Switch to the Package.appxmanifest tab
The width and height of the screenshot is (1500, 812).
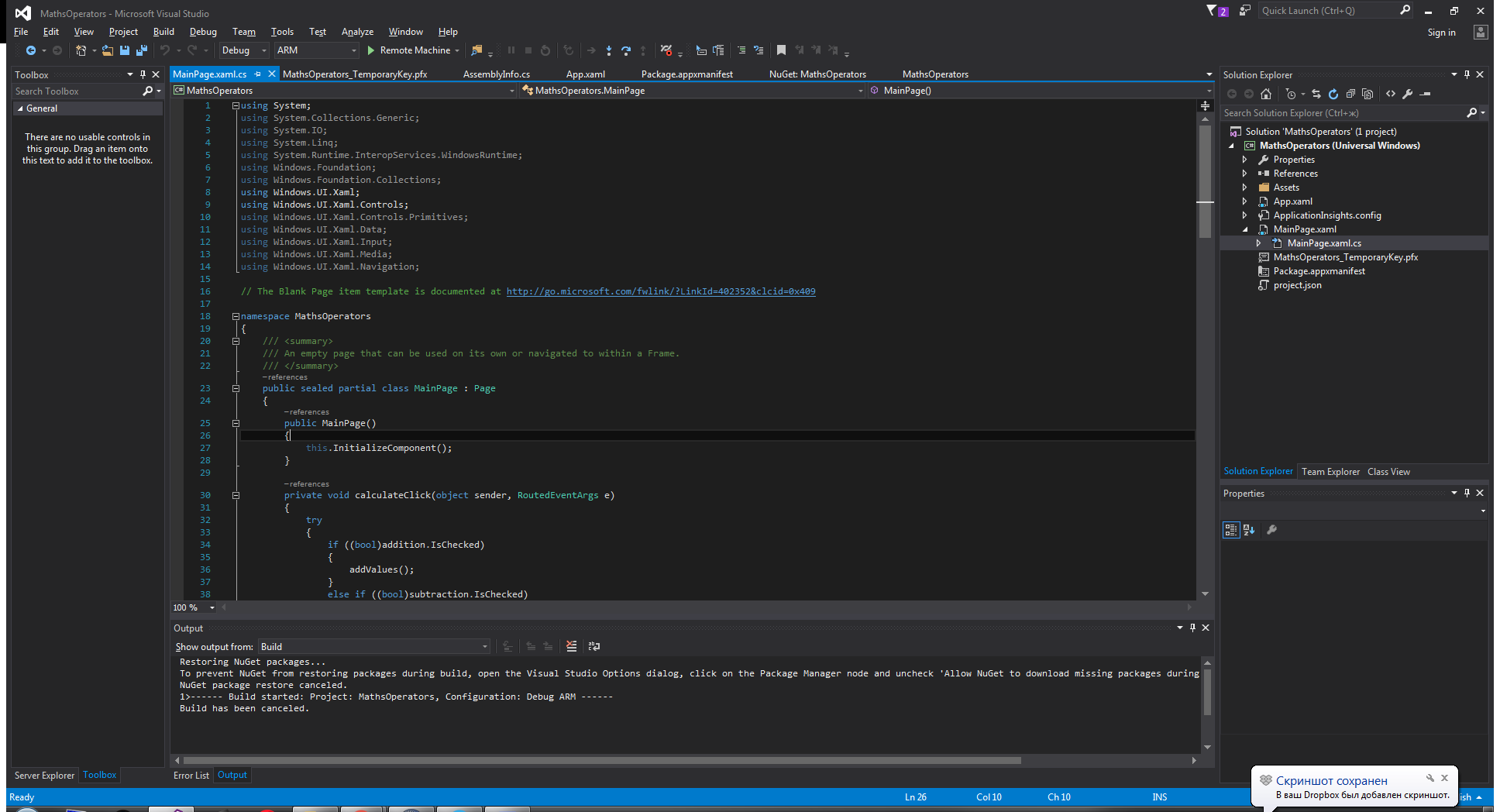(686, 74)
